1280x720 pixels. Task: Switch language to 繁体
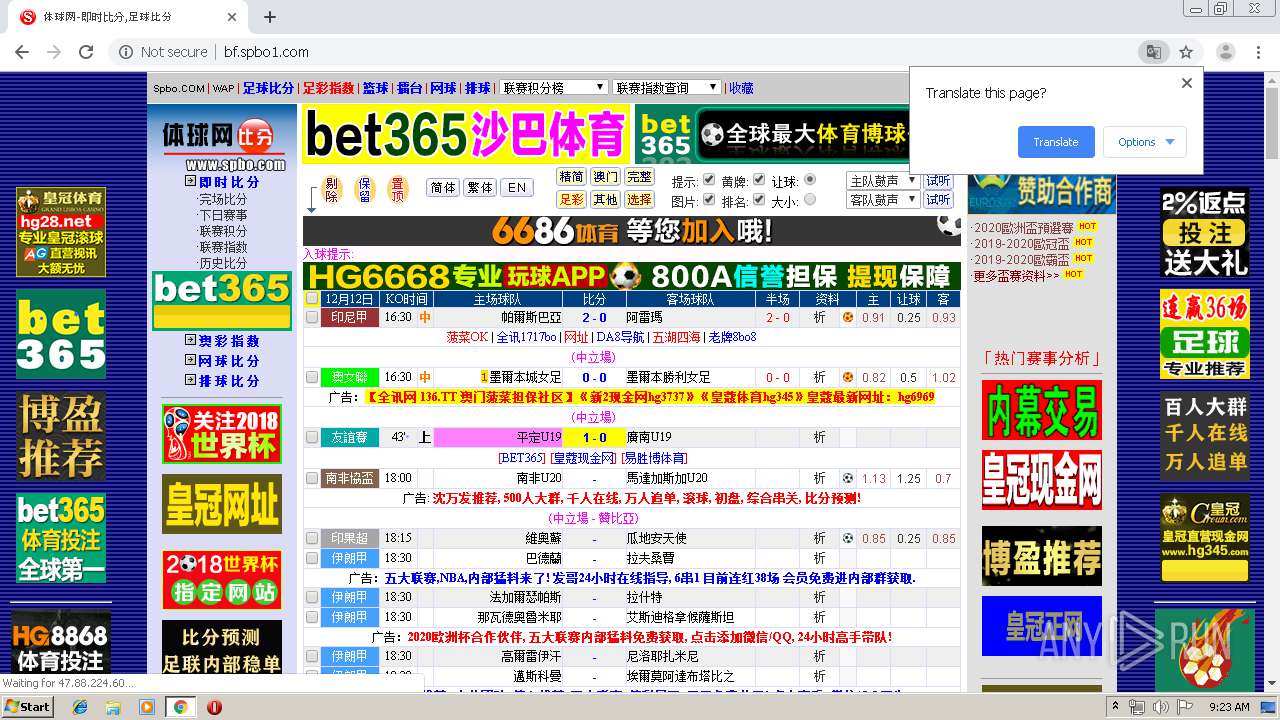(x=480, y=188)
